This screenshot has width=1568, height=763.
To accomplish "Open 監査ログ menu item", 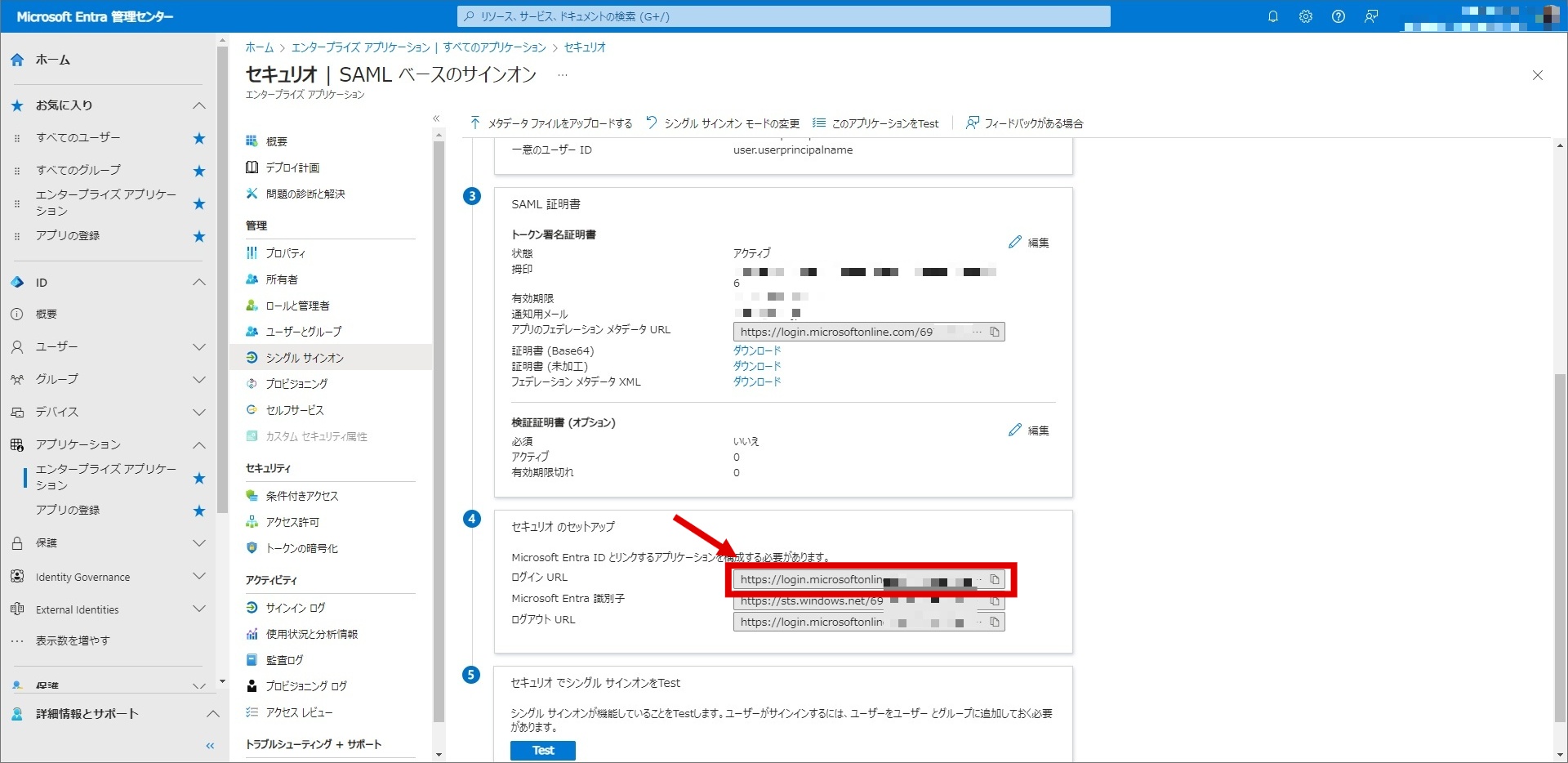I will [x=284, y=660].
